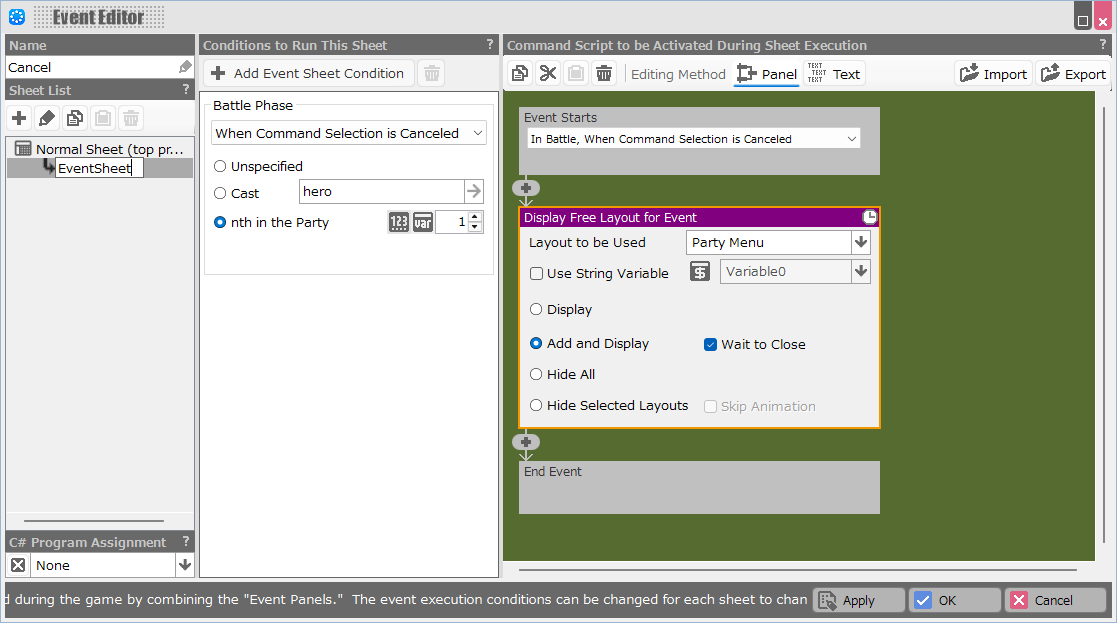The image size is (1117, 623).
Task: Uncheck the Wait to Close checkbox
Action: pyautogui.click(x=710, y=344)
